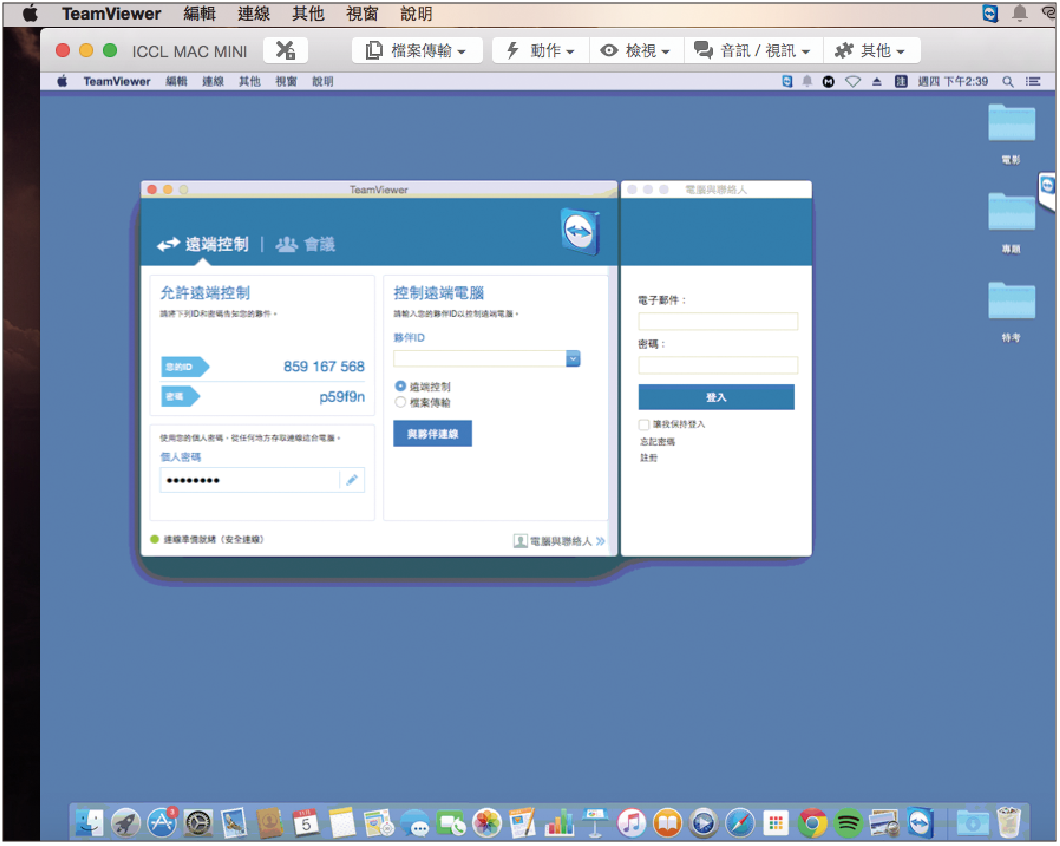Open the toolbar 其他 dropdown with the gears icon

click(871, 51)
